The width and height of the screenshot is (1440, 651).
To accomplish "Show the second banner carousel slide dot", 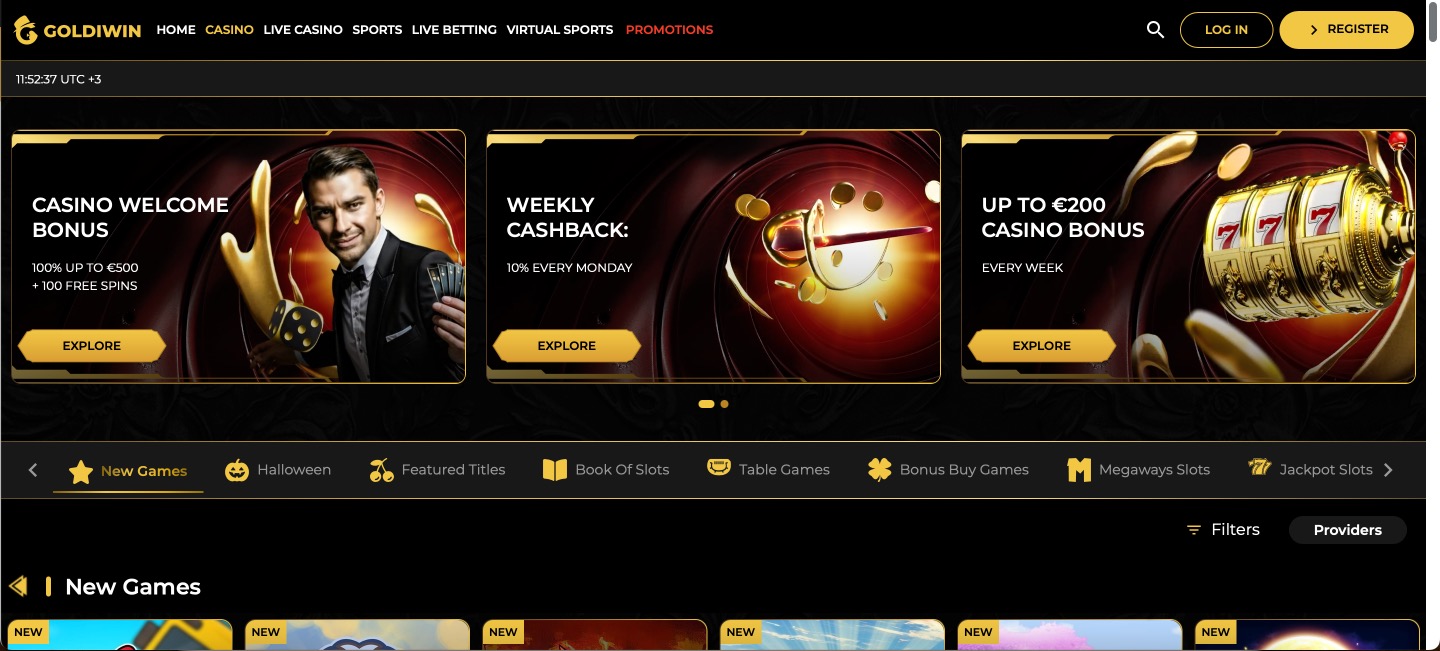I will click(x=724, y=404).
